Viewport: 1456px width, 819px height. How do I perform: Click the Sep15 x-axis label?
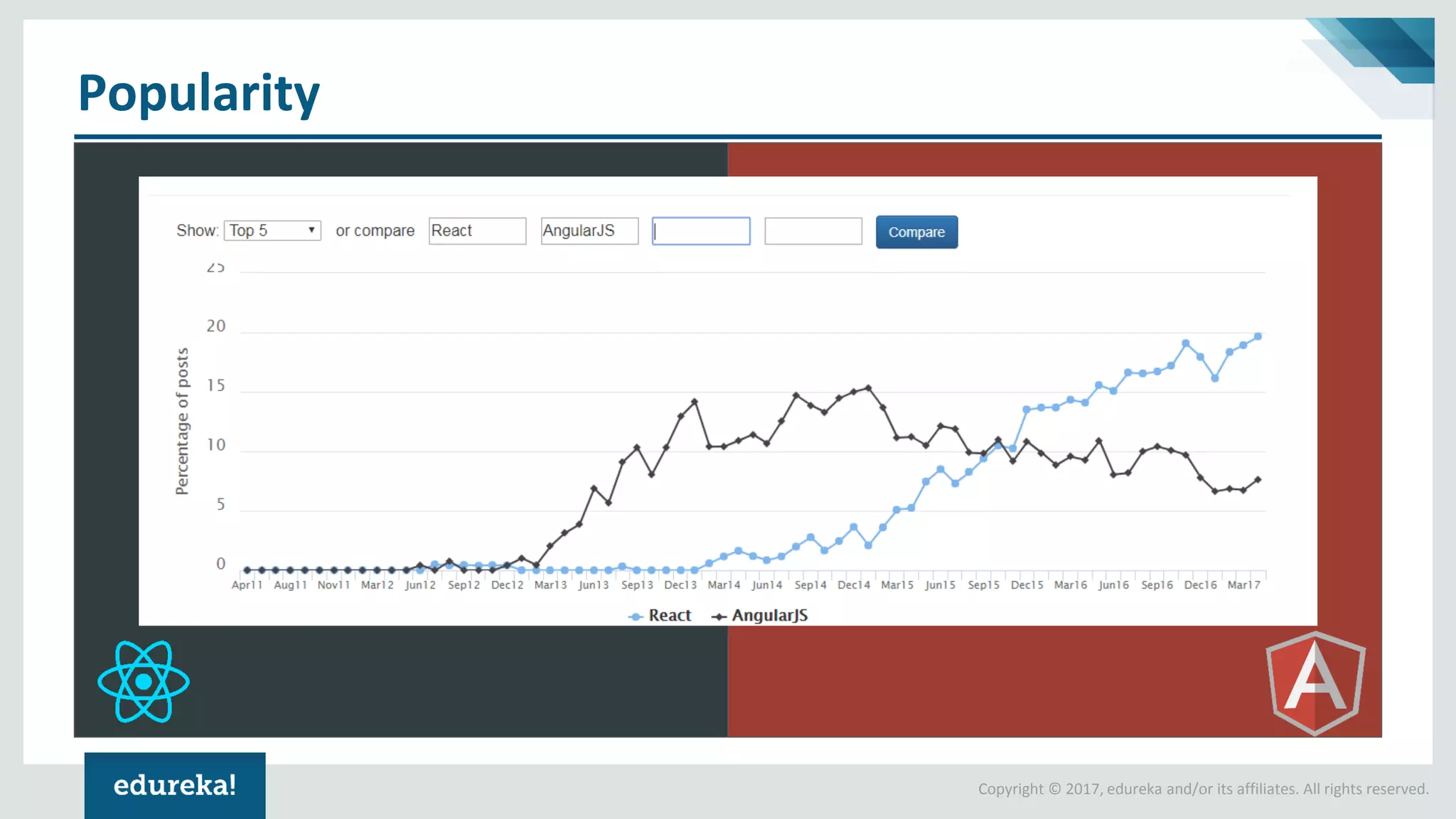pyautogui.click(x=983, y=584)
